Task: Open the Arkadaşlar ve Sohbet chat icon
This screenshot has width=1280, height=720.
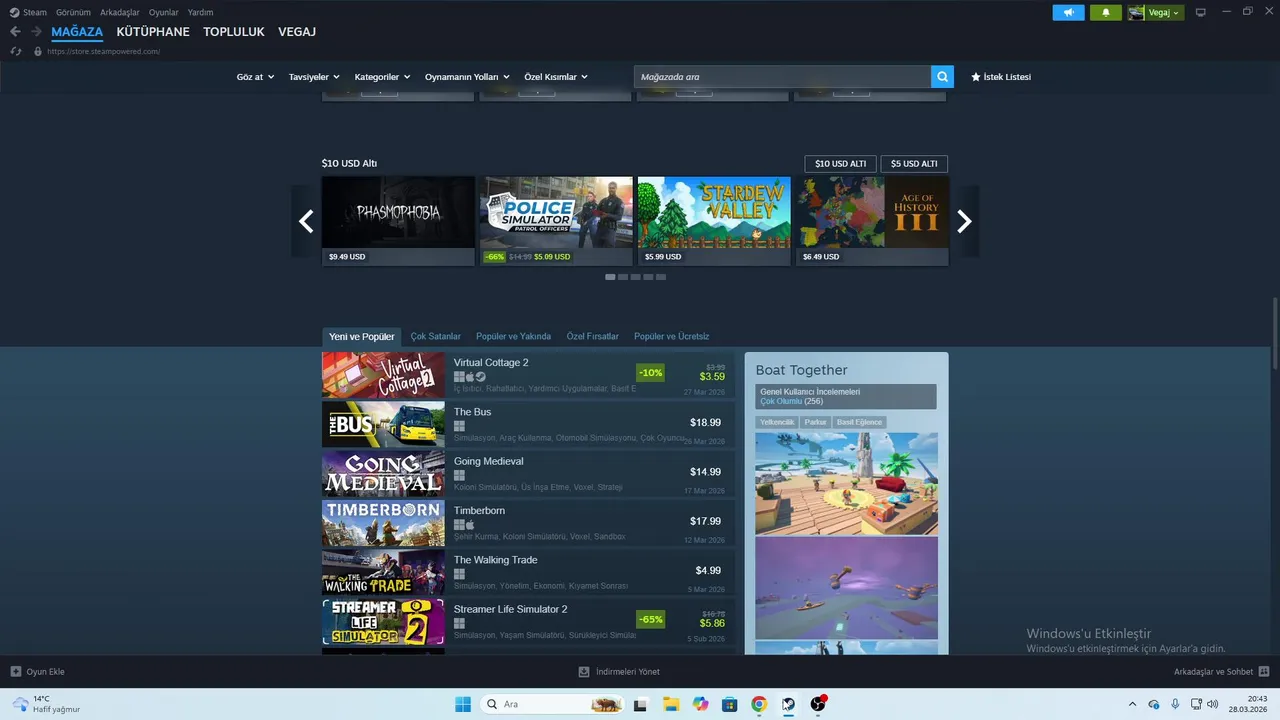Action: point(1264,672)
